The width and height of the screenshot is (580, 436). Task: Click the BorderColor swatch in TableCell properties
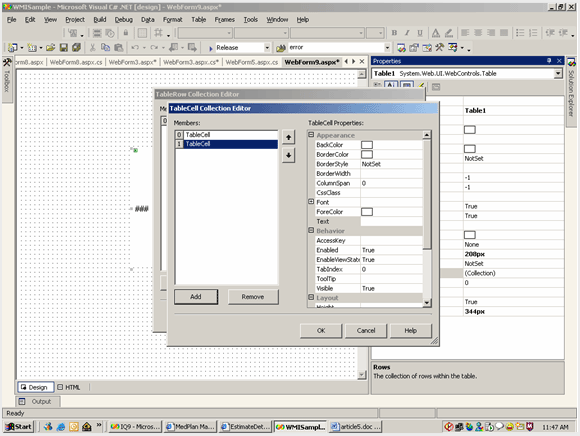[x=367, y=155]
